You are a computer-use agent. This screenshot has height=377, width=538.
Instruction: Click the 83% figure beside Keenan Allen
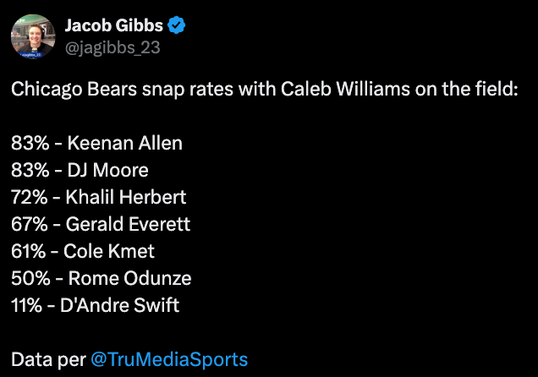click(30, 143)
